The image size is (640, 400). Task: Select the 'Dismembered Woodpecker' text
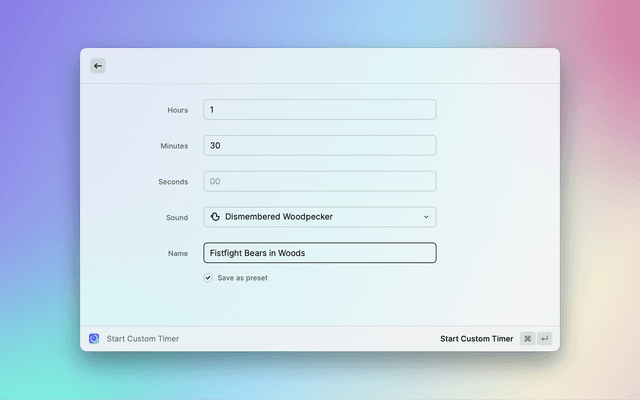pyautogui.click(x=279, y=217)
